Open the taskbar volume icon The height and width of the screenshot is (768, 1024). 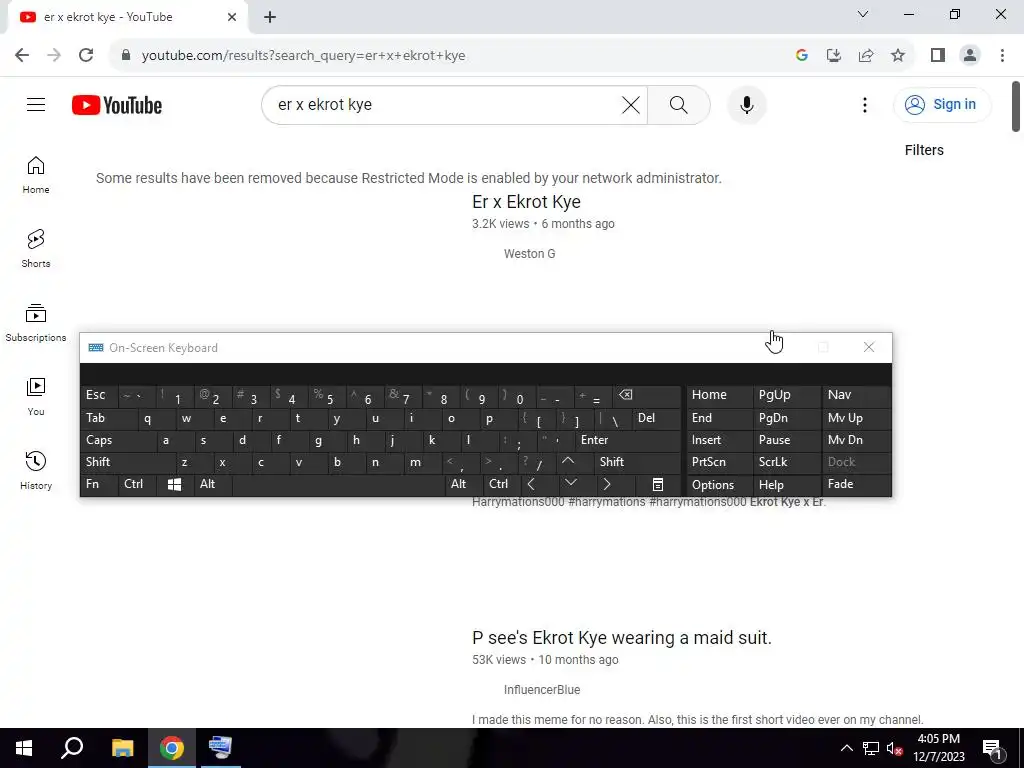pyautogui.click(x=894, y=748)
